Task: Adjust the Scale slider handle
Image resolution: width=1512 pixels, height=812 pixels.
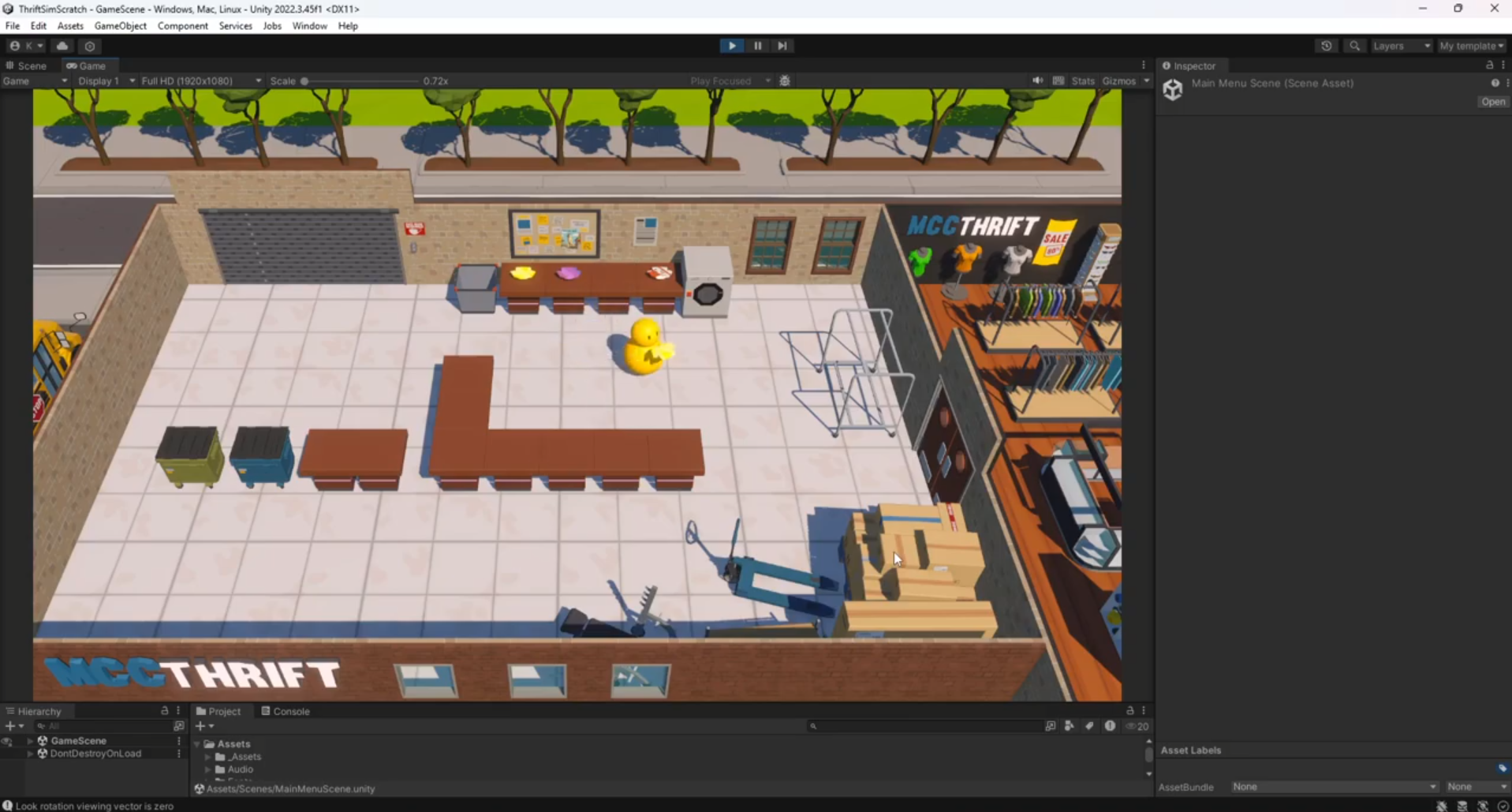Action: (x=304, y=80)
